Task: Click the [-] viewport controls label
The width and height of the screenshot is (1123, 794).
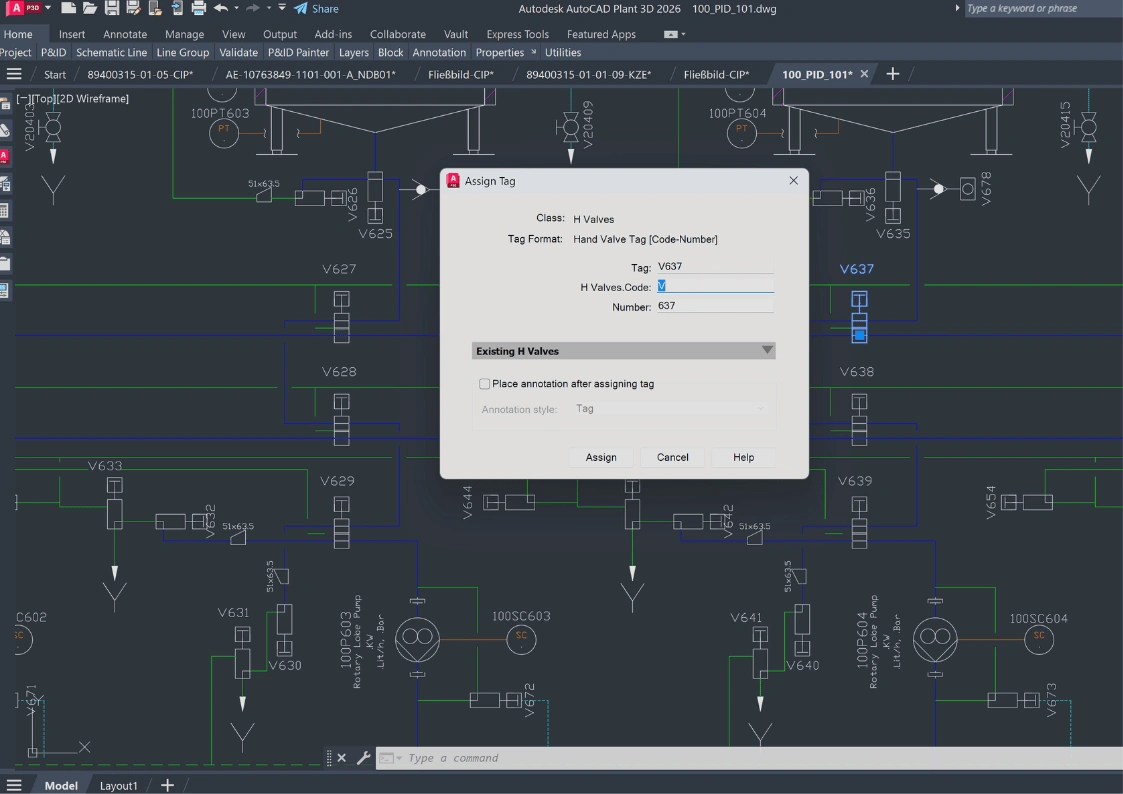Action: (x=23, y=99)
